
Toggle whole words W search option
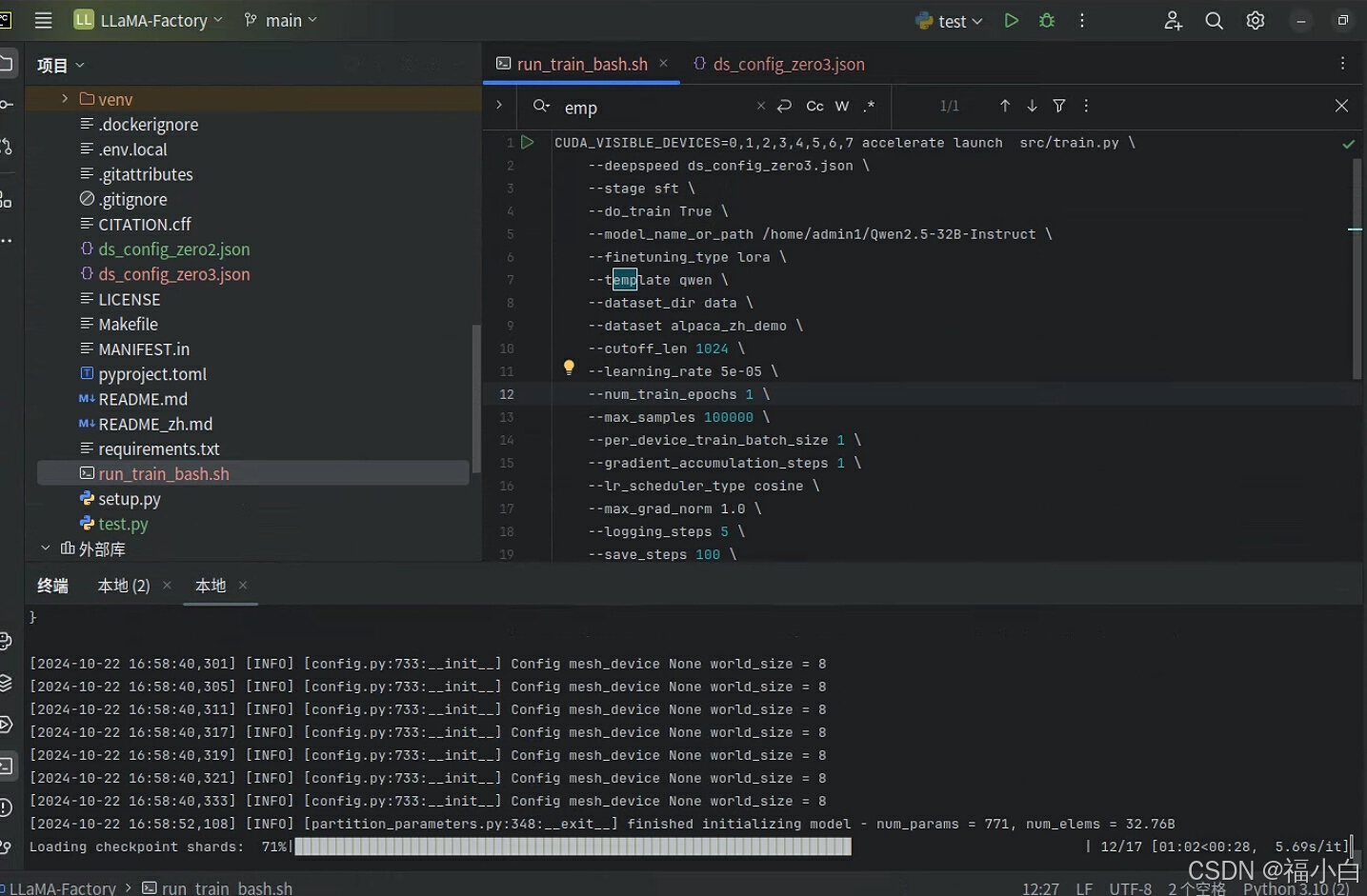click(x=842, y=106)
